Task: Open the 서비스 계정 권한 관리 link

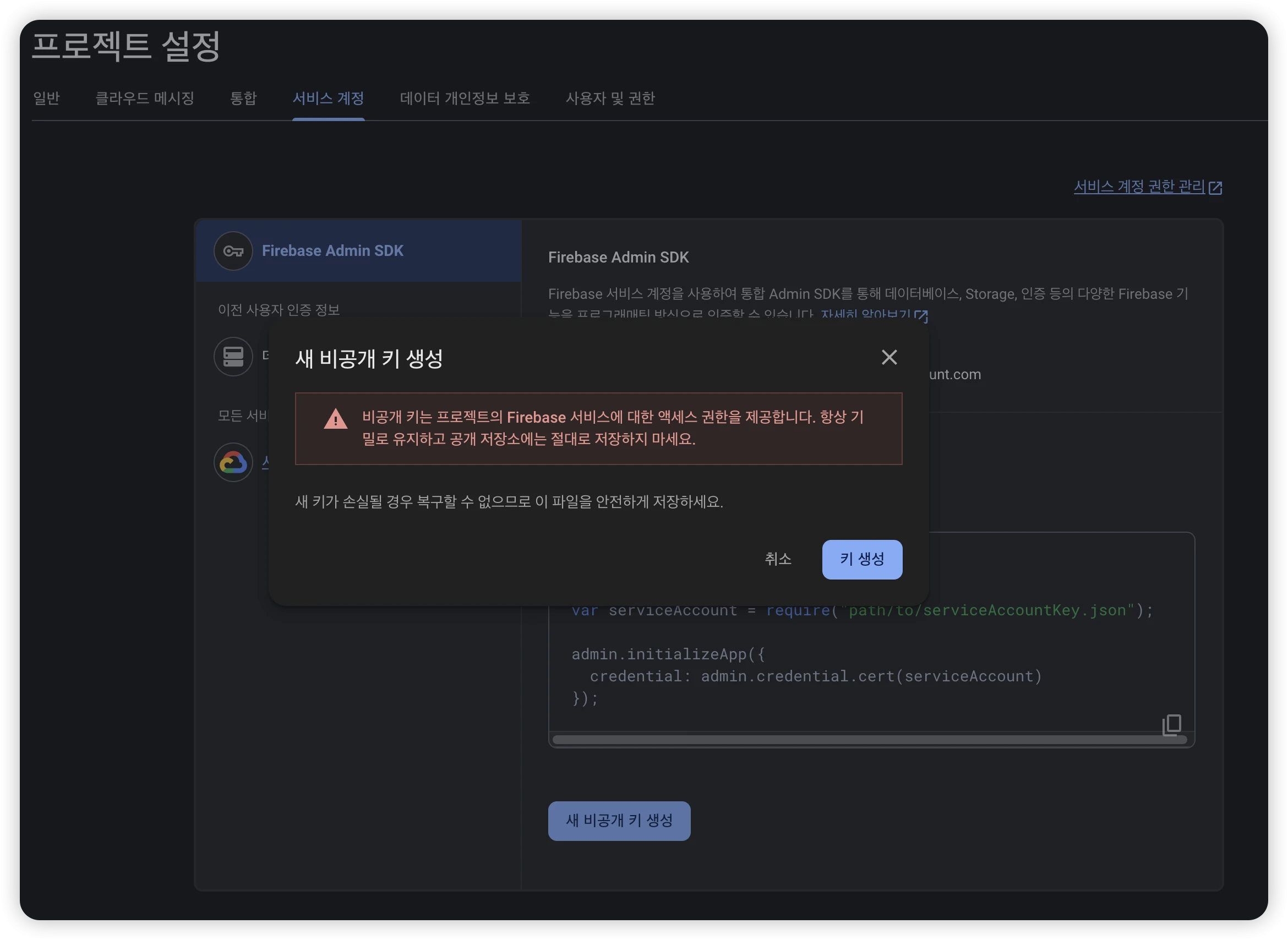Action: [1139, 186]
